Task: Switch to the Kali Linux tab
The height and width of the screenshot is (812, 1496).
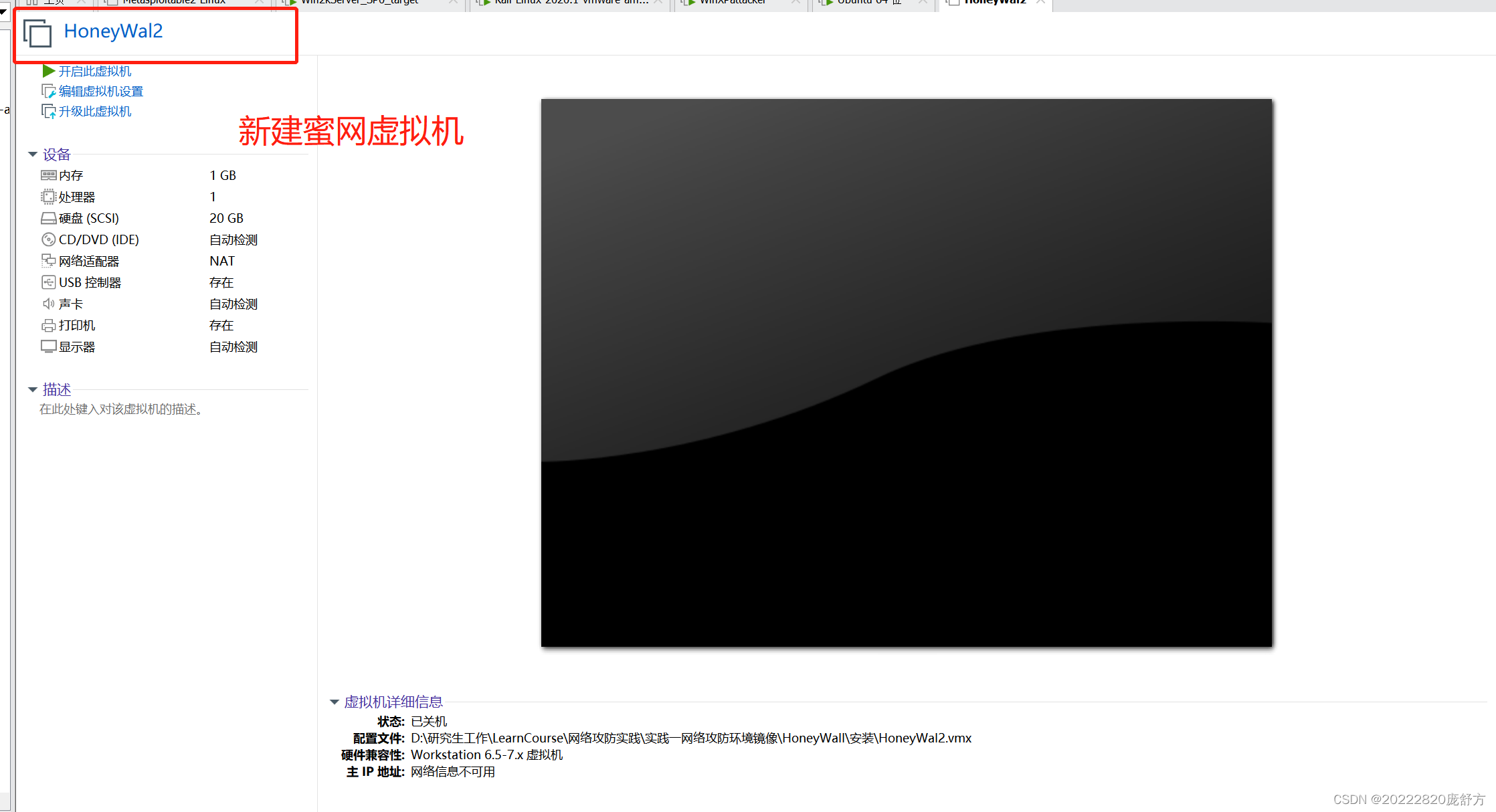Action: (570, 3)
